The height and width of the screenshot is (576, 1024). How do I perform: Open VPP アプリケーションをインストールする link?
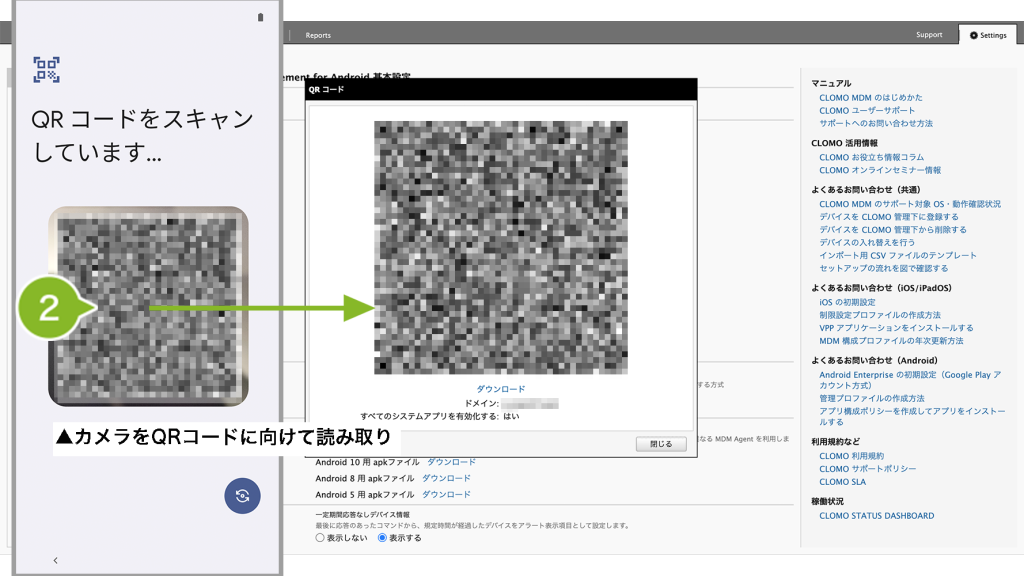pos(897,328)
